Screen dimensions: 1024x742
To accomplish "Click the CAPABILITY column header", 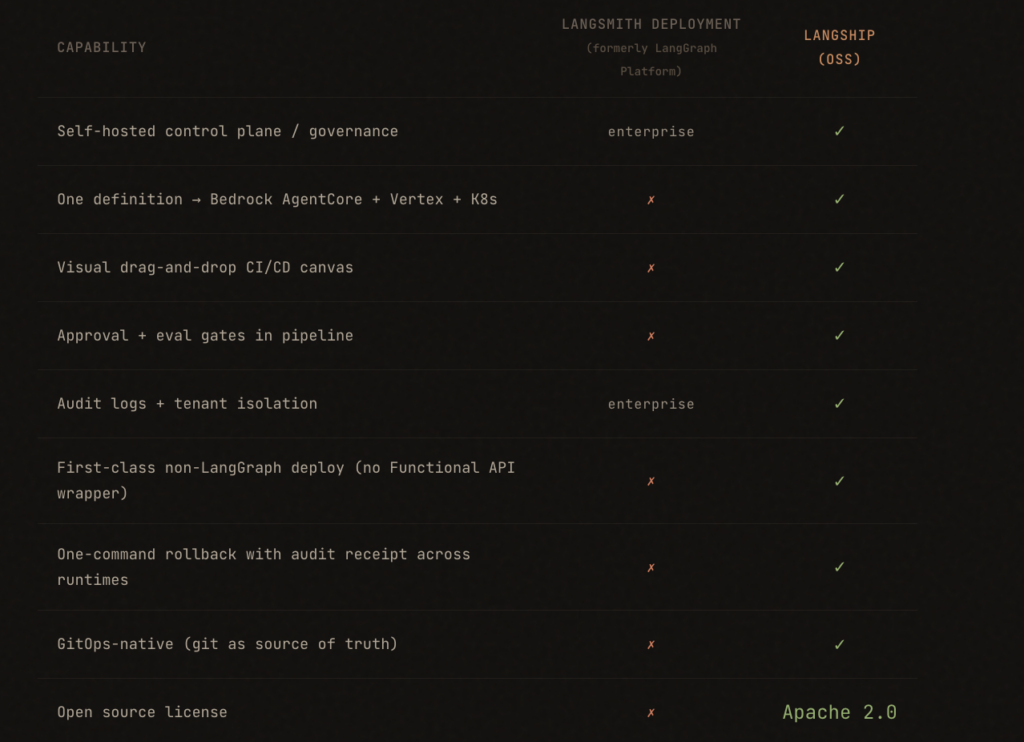I will click(x=101, y=47).
